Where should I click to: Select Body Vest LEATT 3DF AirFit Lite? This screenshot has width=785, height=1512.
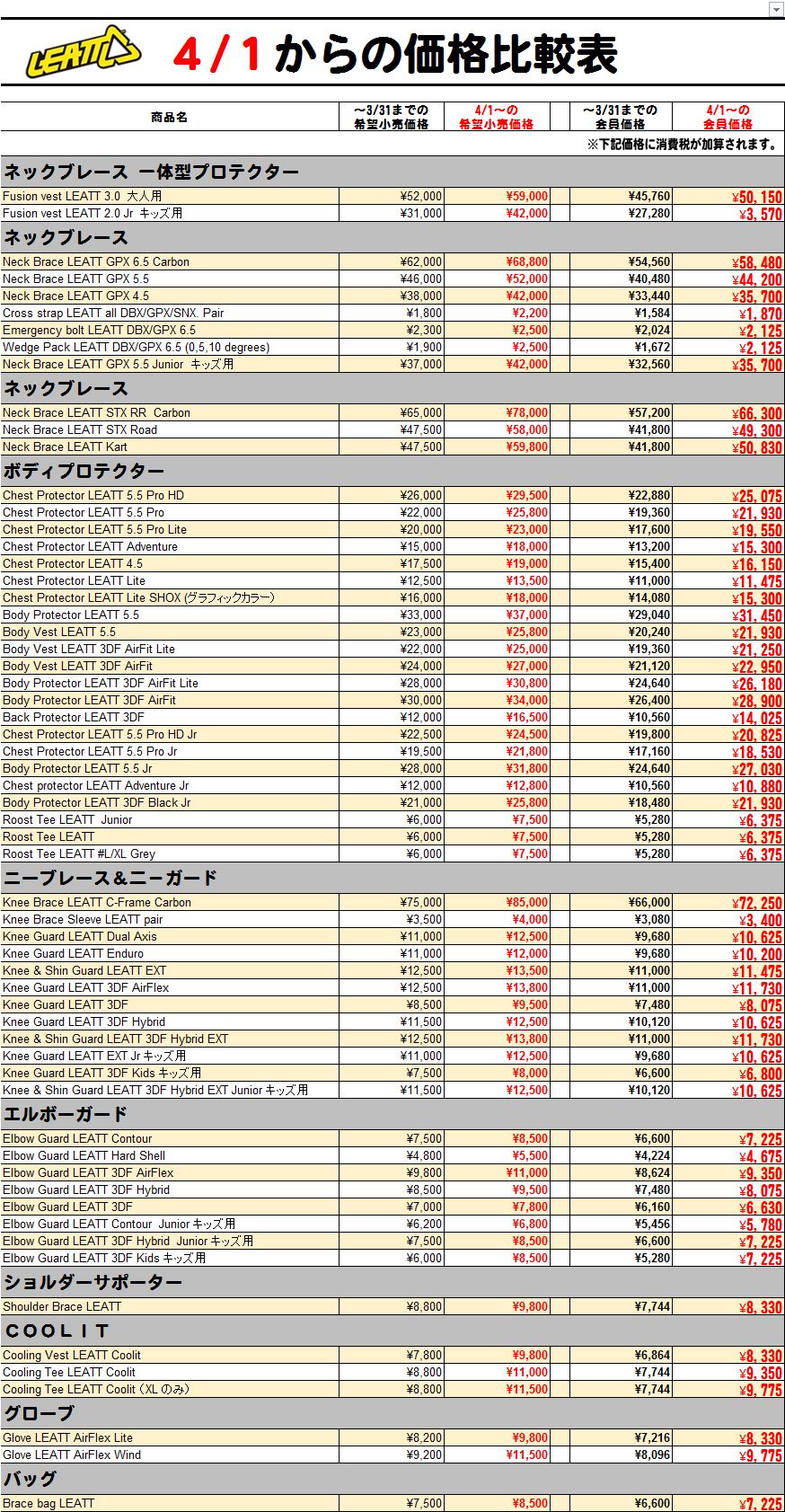coord(89,650)
